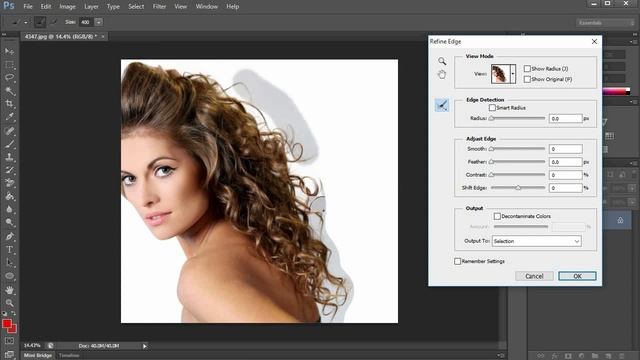
Task: Tick the Remember Settings checkbox
Action: click(x=458, y=261)
